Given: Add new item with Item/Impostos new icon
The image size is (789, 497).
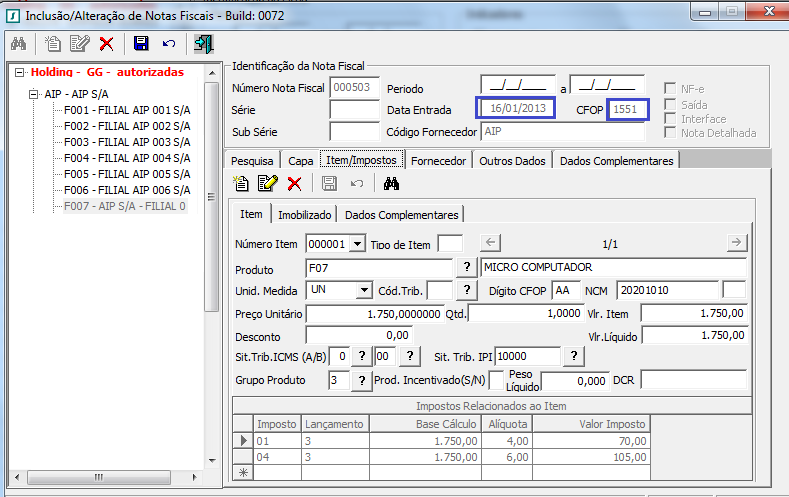Looking at the screenshot, I should (241, 183).
